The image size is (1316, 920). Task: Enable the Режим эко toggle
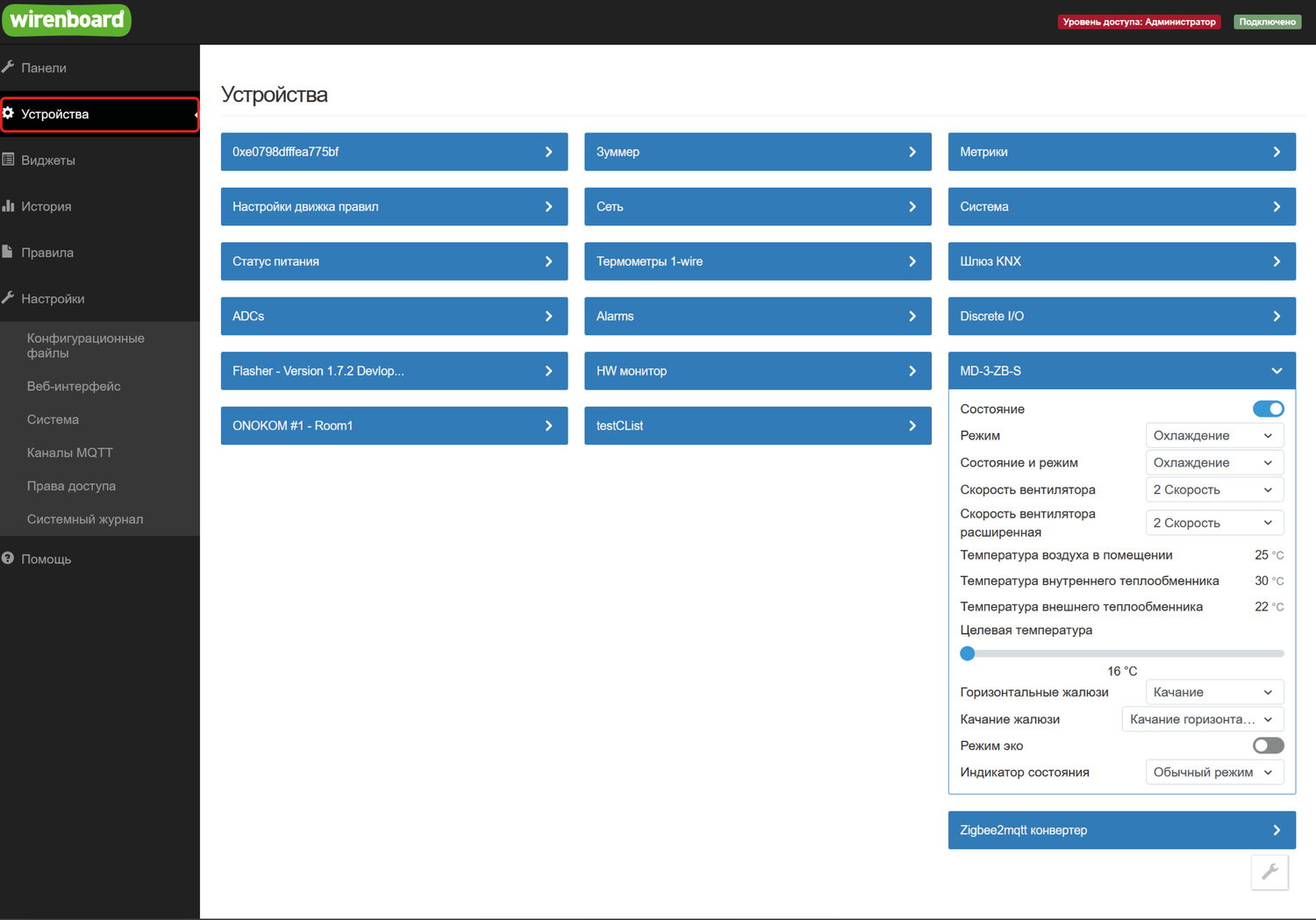pos(1268,745)
